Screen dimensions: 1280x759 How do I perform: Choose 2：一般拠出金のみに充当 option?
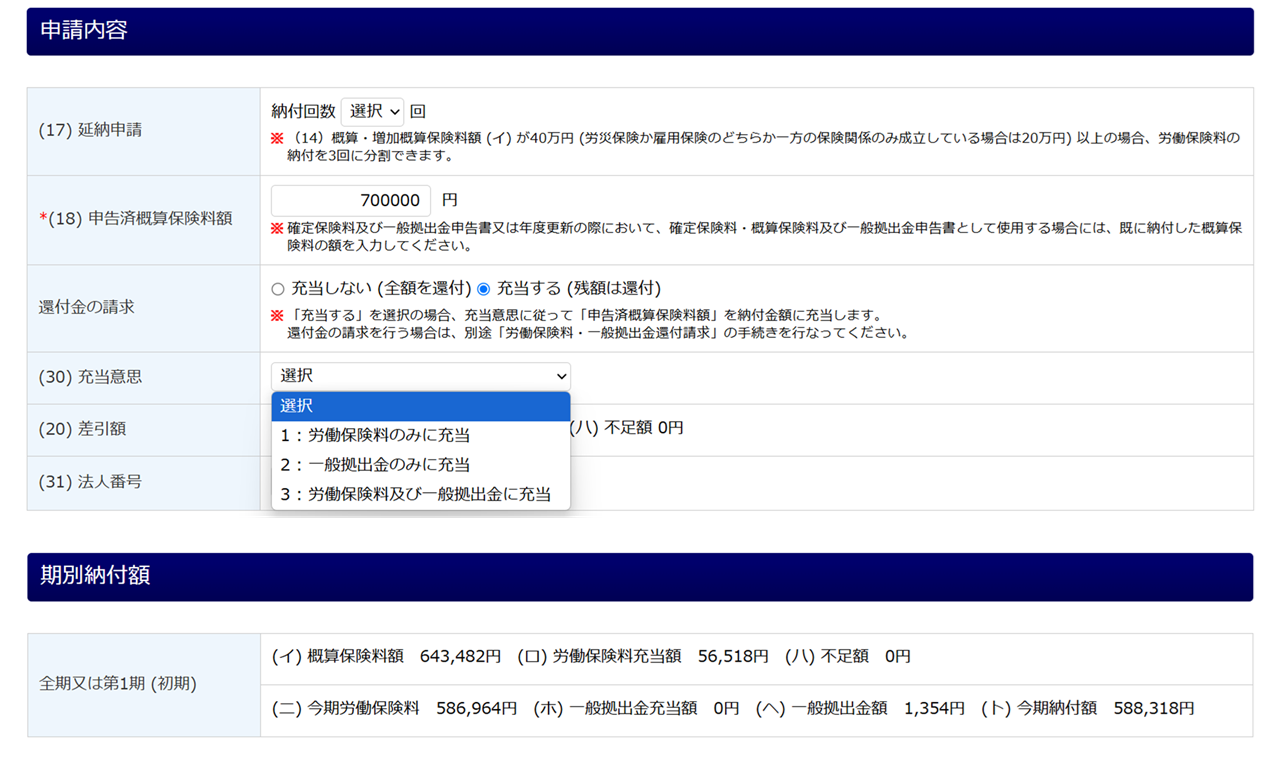421,465
